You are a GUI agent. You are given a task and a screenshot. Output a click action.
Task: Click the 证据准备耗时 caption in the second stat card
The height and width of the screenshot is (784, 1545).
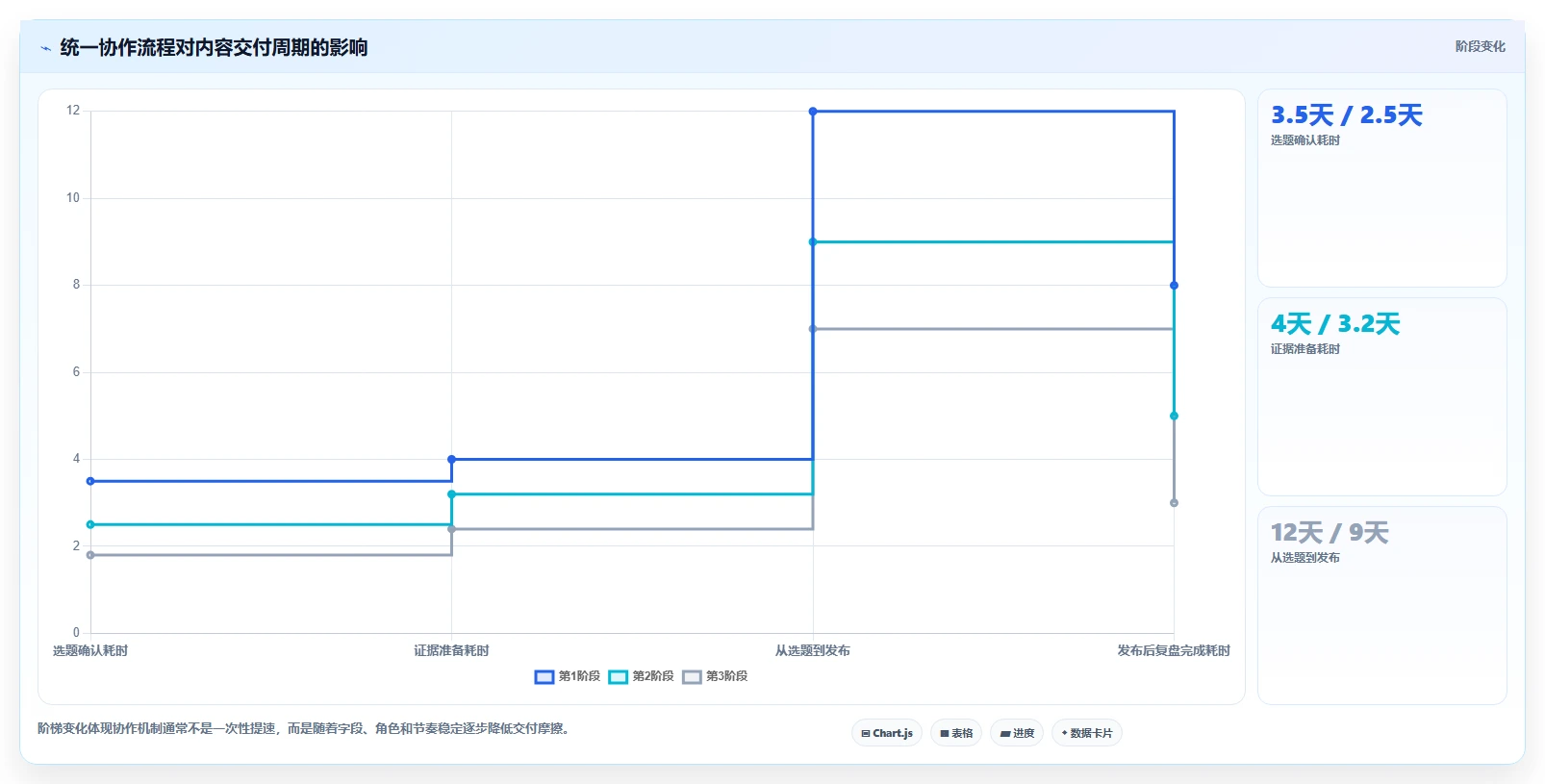1305,349
